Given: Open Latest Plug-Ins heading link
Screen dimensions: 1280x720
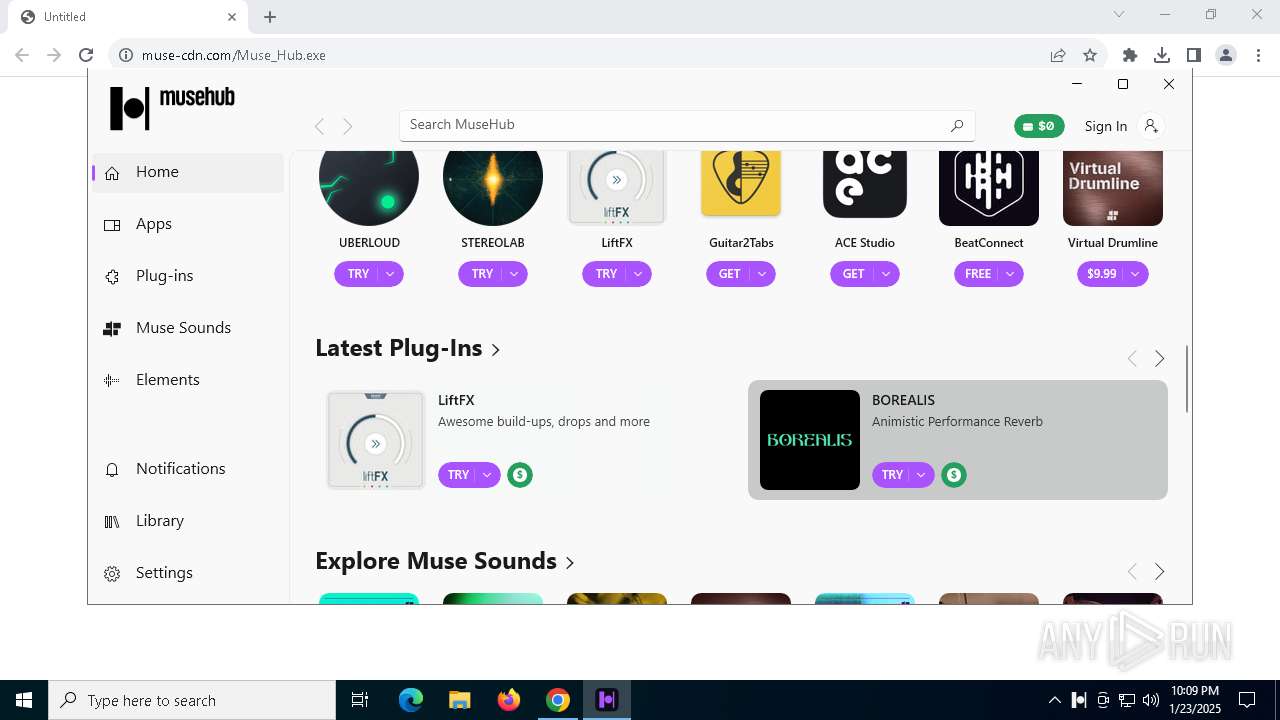Looking at the screenshot, I should [x=408, y=348].
